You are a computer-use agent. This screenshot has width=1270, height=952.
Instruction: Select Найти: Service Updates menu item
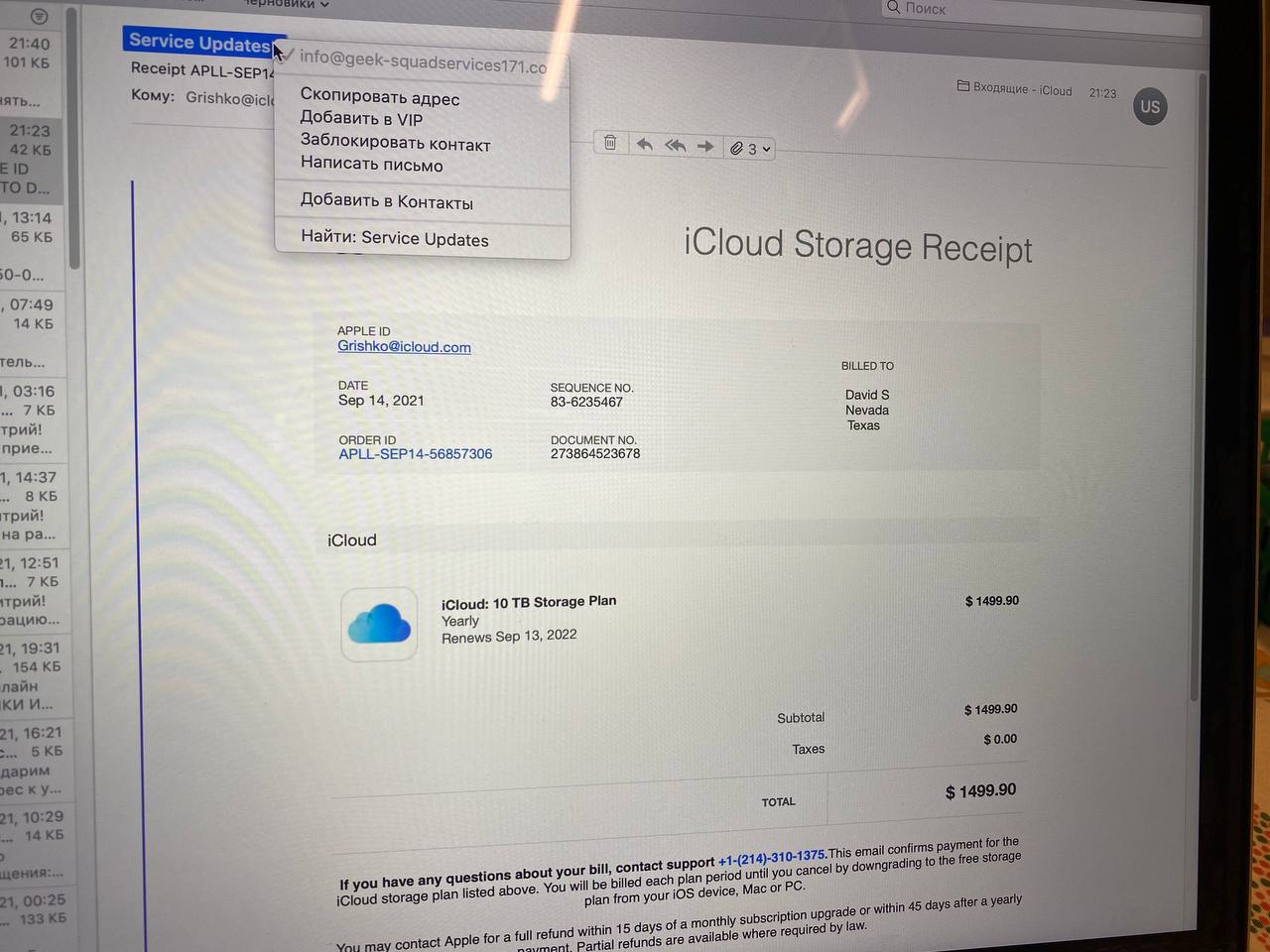click(394, 238)
